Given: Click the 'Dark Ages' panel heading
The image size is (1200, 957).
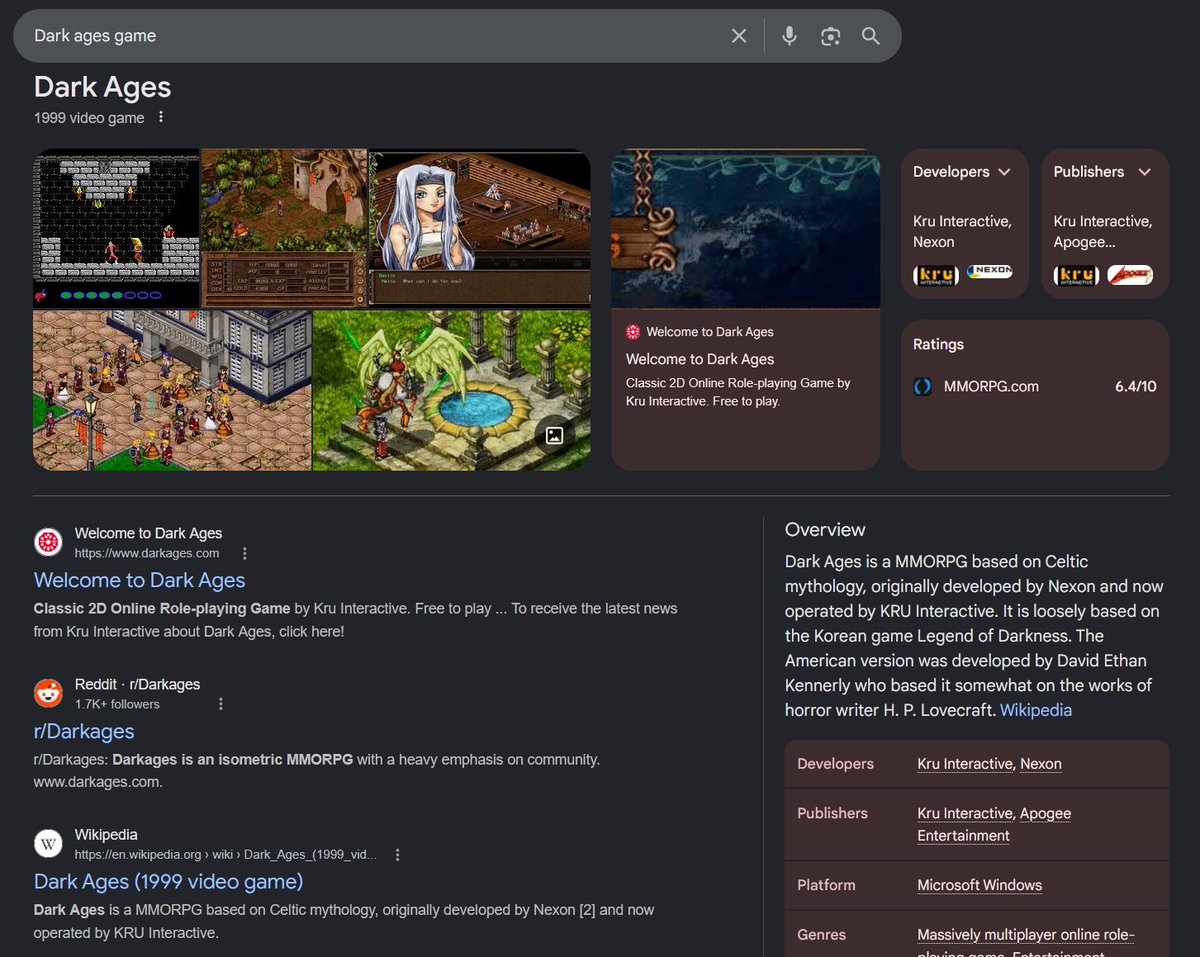Looking at the screenshot, I should click(x=103, y=87).
